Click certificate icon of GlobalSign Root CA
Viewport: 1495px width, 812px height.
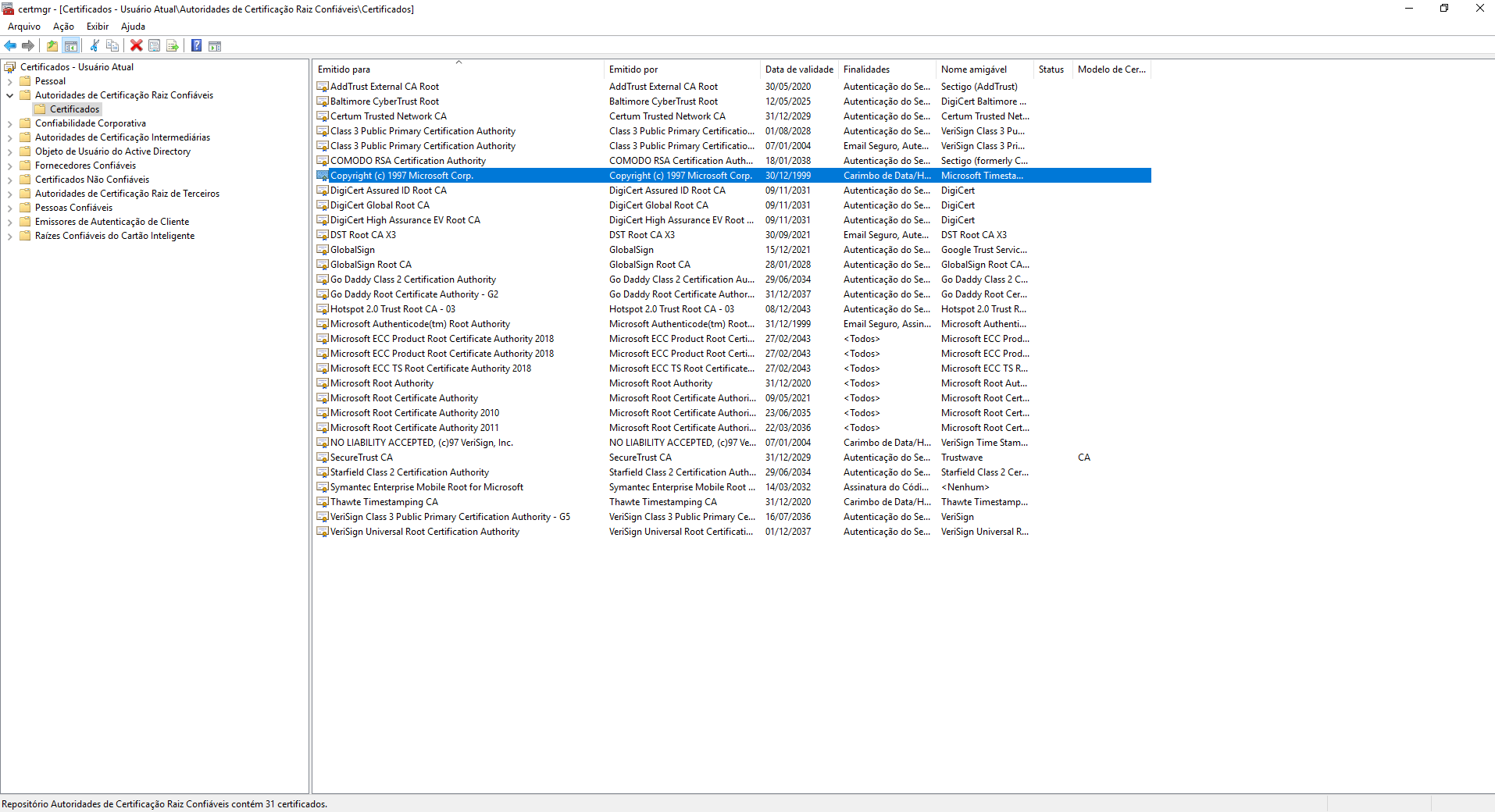pos(323,265)
